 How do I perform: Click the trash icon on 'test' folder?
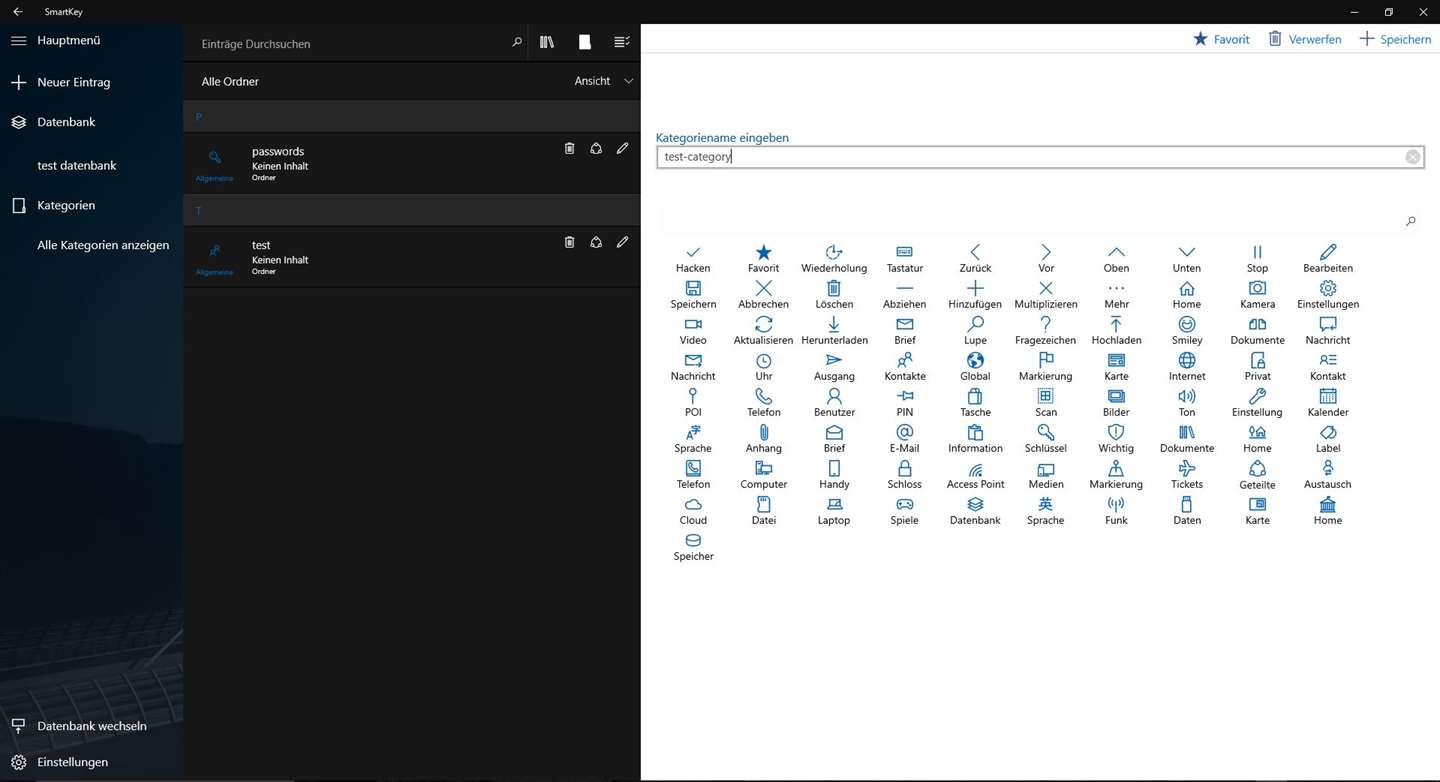(x=569, y=242)
